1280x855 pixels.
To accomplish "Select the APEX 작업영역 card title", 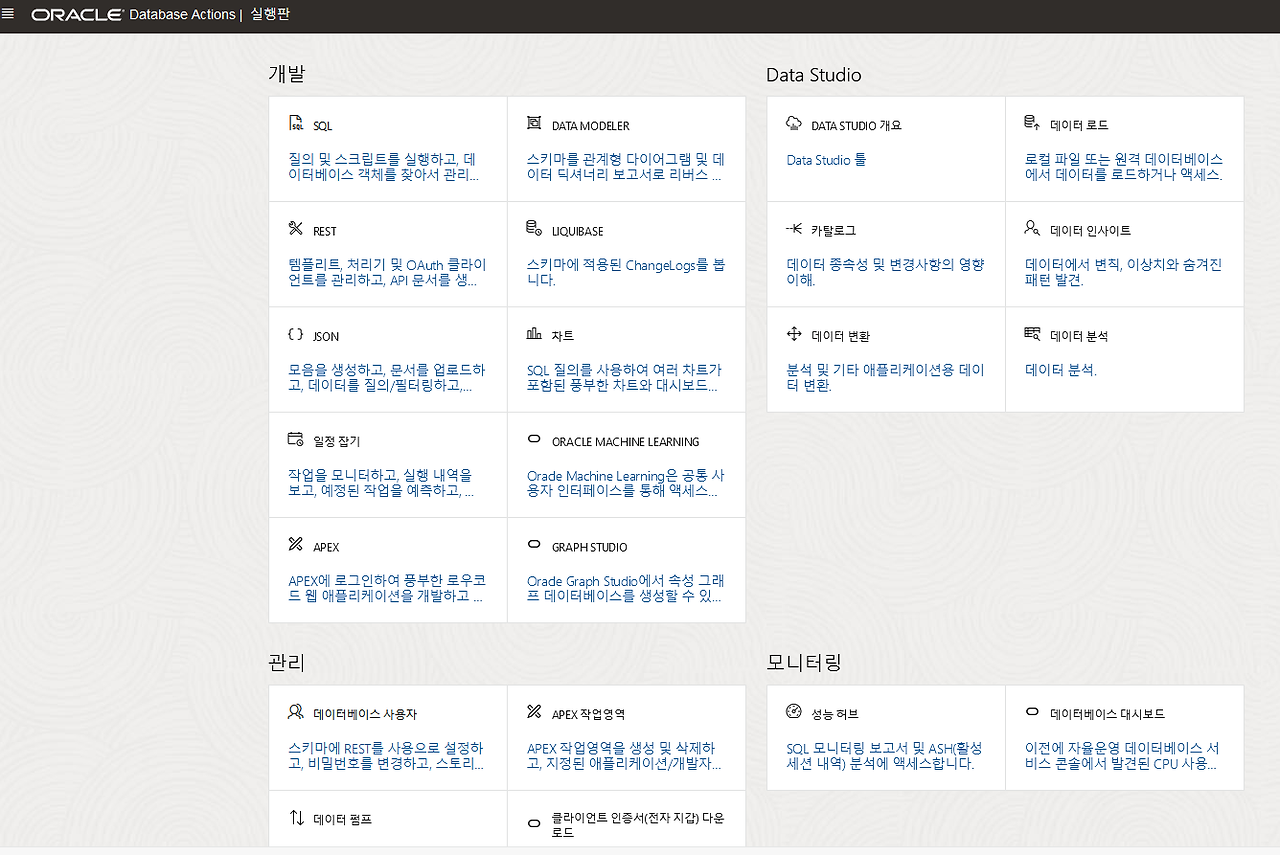I will (x=588, y=714).
